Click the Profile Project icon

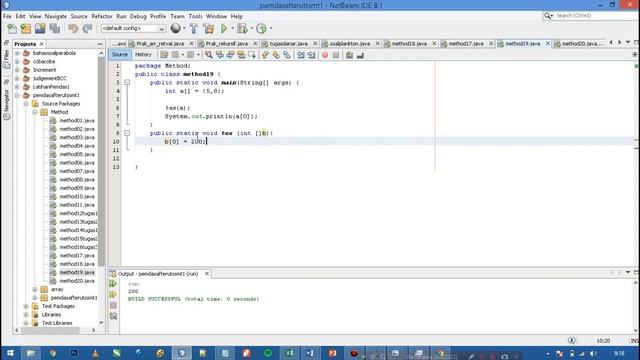[x=262, y=28]
